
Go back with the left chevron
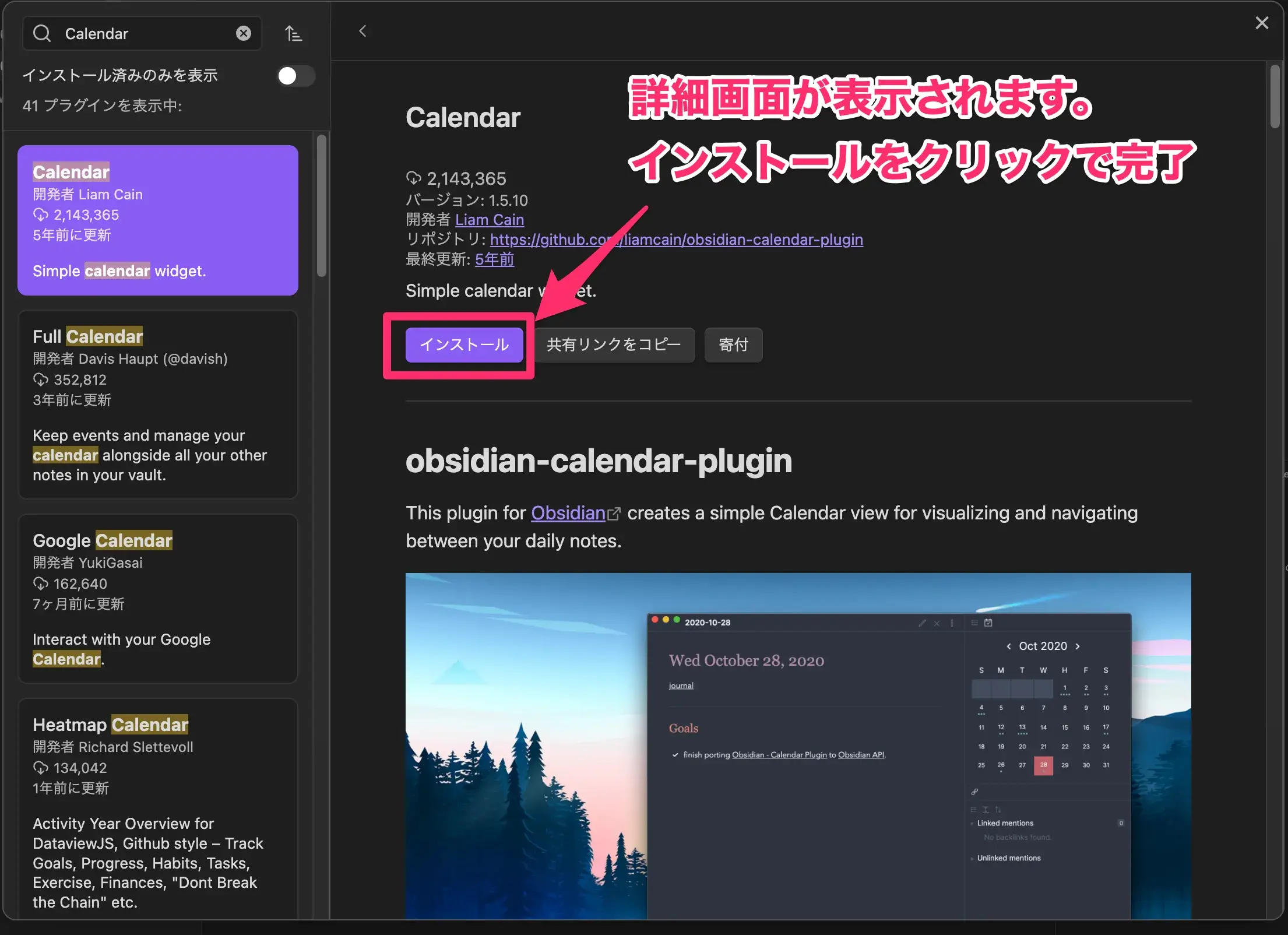pos(363,31)
